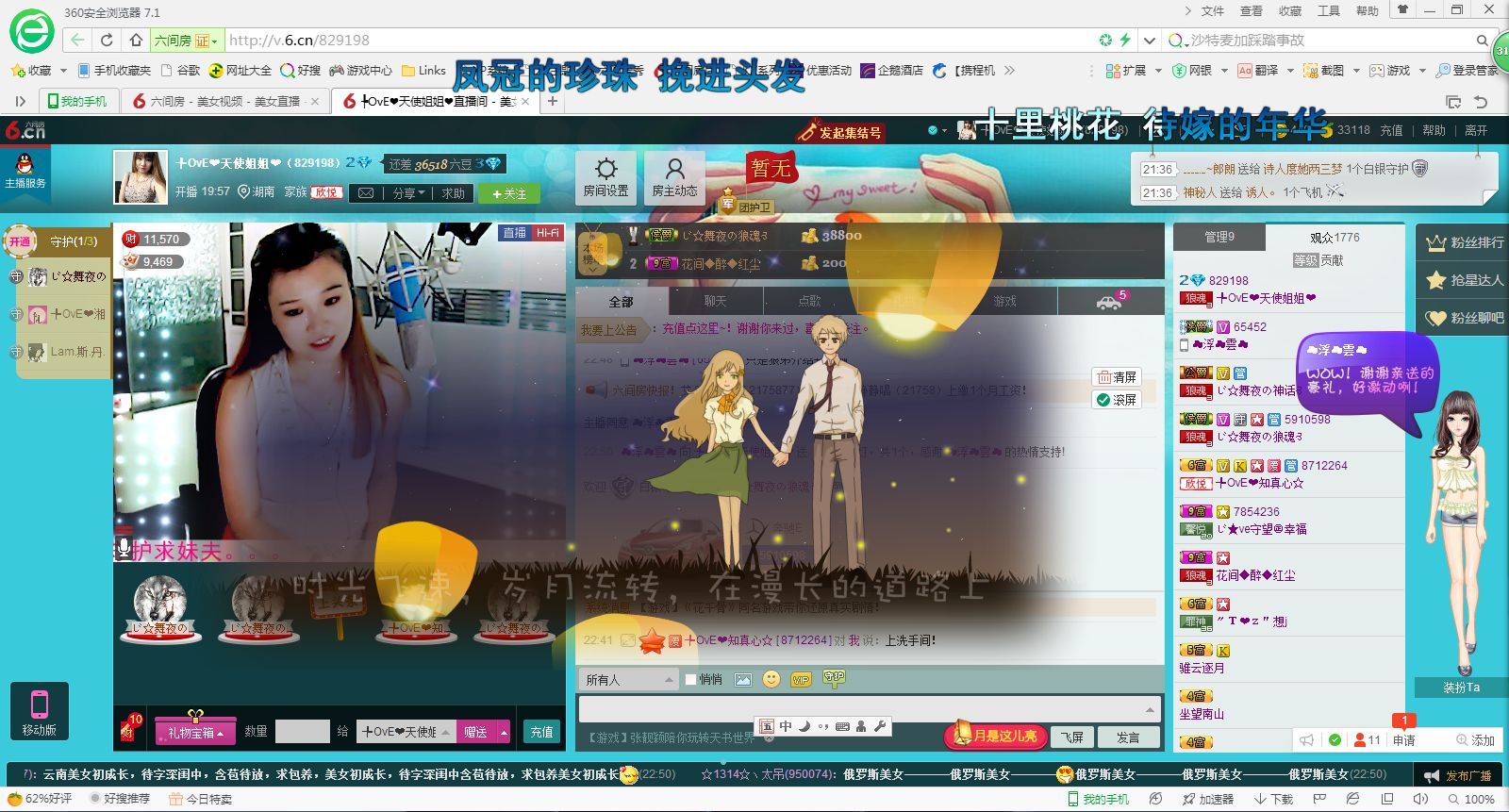Open the arrow dropdown next to 赠送
Image resolution: width=1509 pixels, height=812 pixels.
click(x=505, y=732)
